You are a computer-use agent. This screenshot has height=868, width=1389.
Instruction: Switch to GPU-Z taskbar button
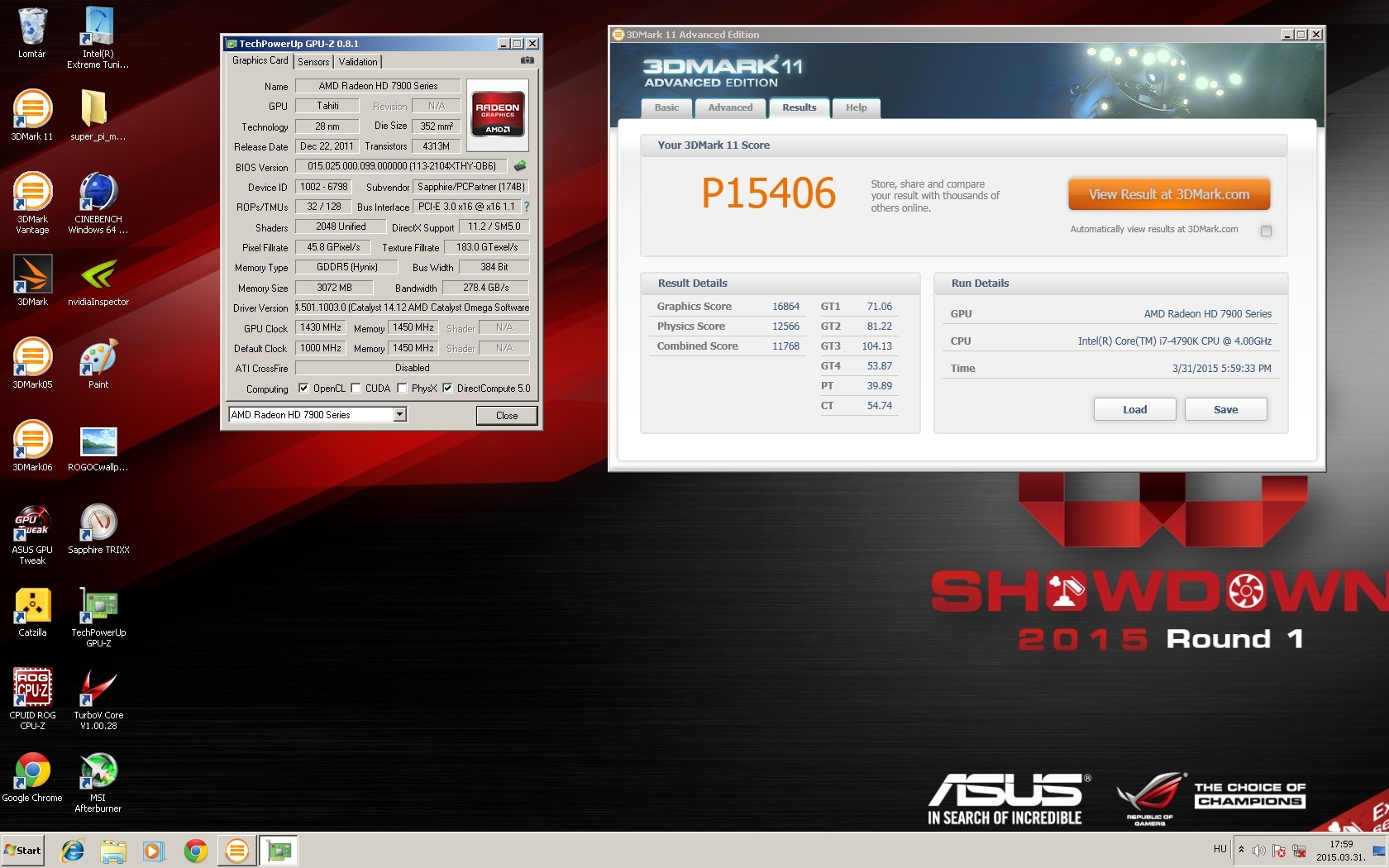[x=279, y=850]
